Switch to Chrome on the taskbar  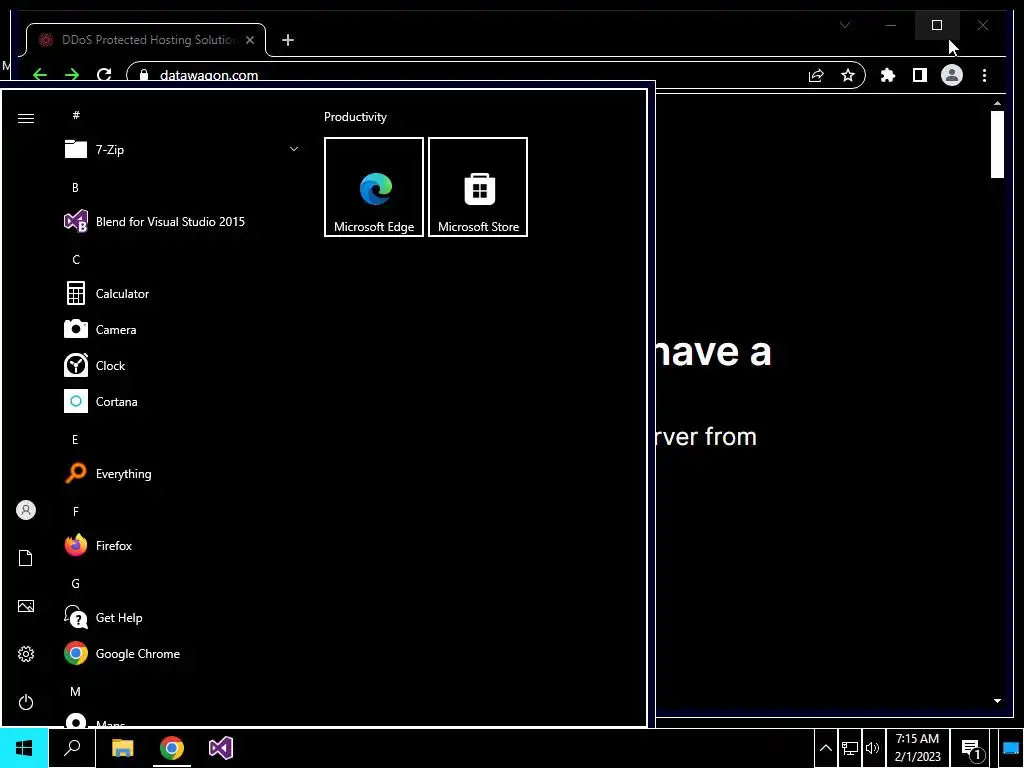[x=172, y=748]
